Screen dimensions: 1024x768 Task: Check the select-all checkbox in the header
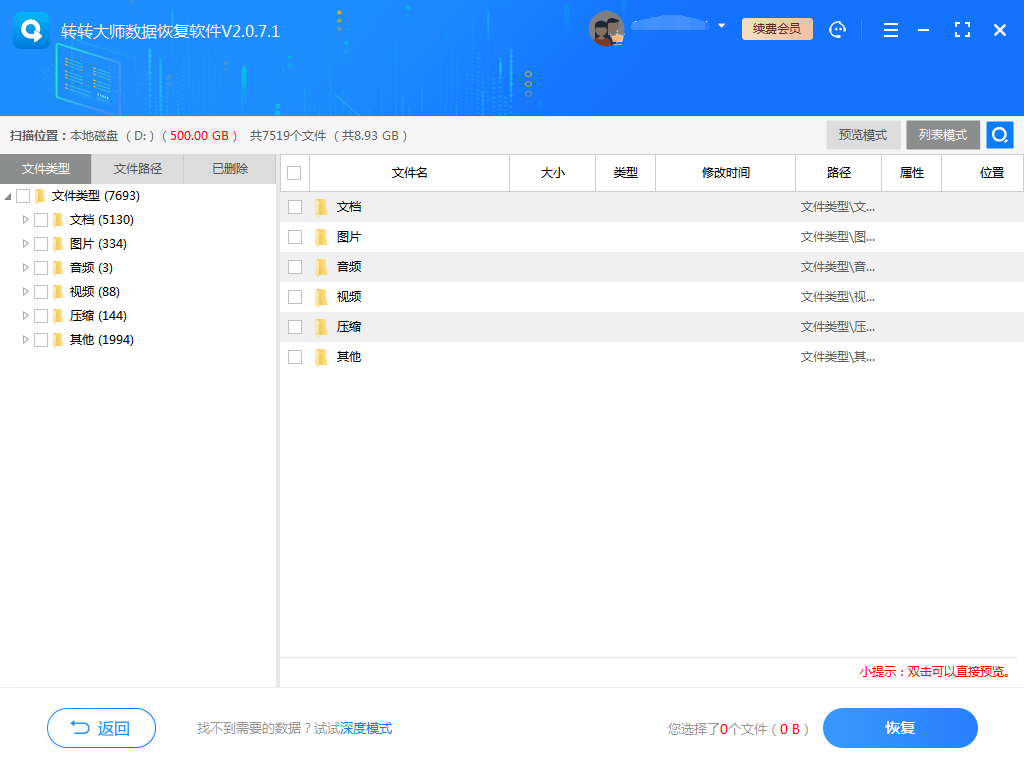click(293, 172)
